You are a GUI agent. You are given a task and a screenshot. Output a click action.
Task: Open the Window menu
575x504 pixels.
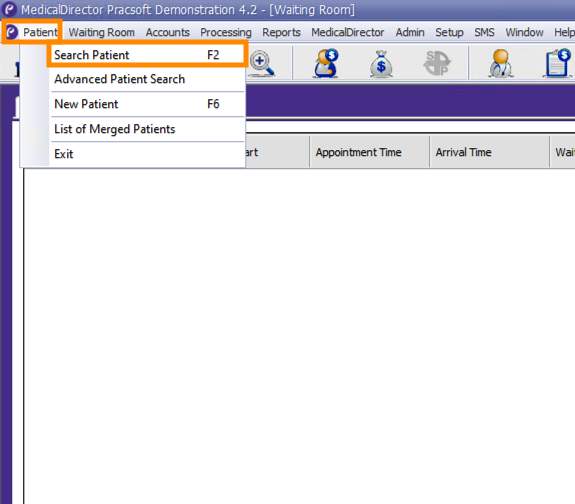click(x=524, y=32)
